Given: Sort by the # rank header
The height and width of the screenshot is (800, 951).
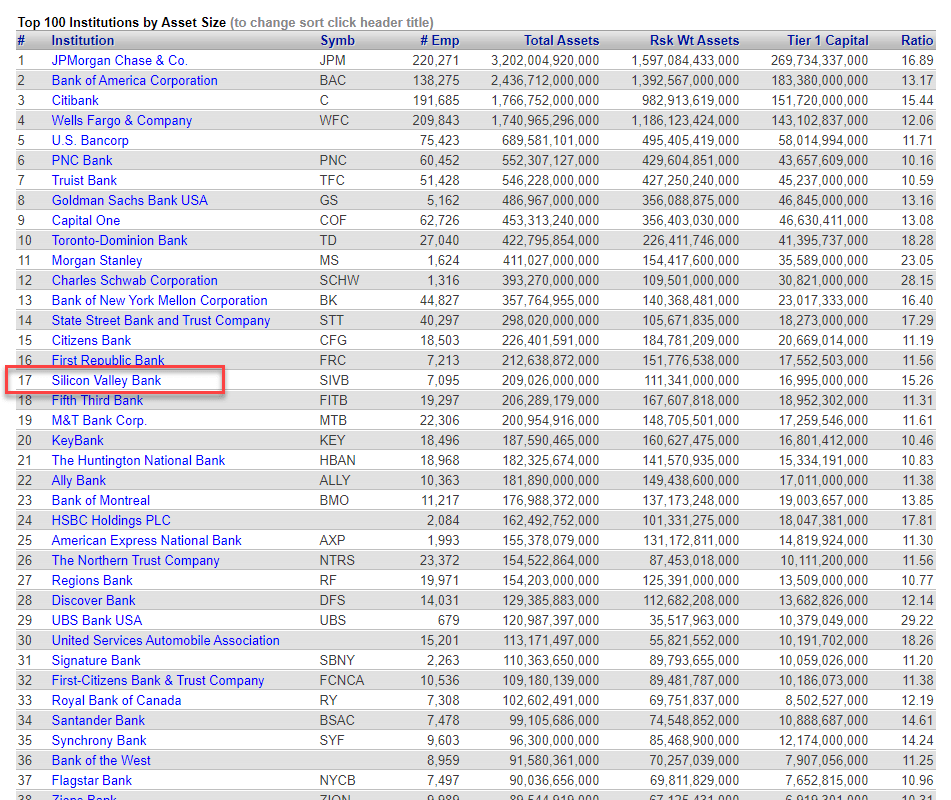Looking at the screenshot, I should pyautogui.click(x=21, y=41).
